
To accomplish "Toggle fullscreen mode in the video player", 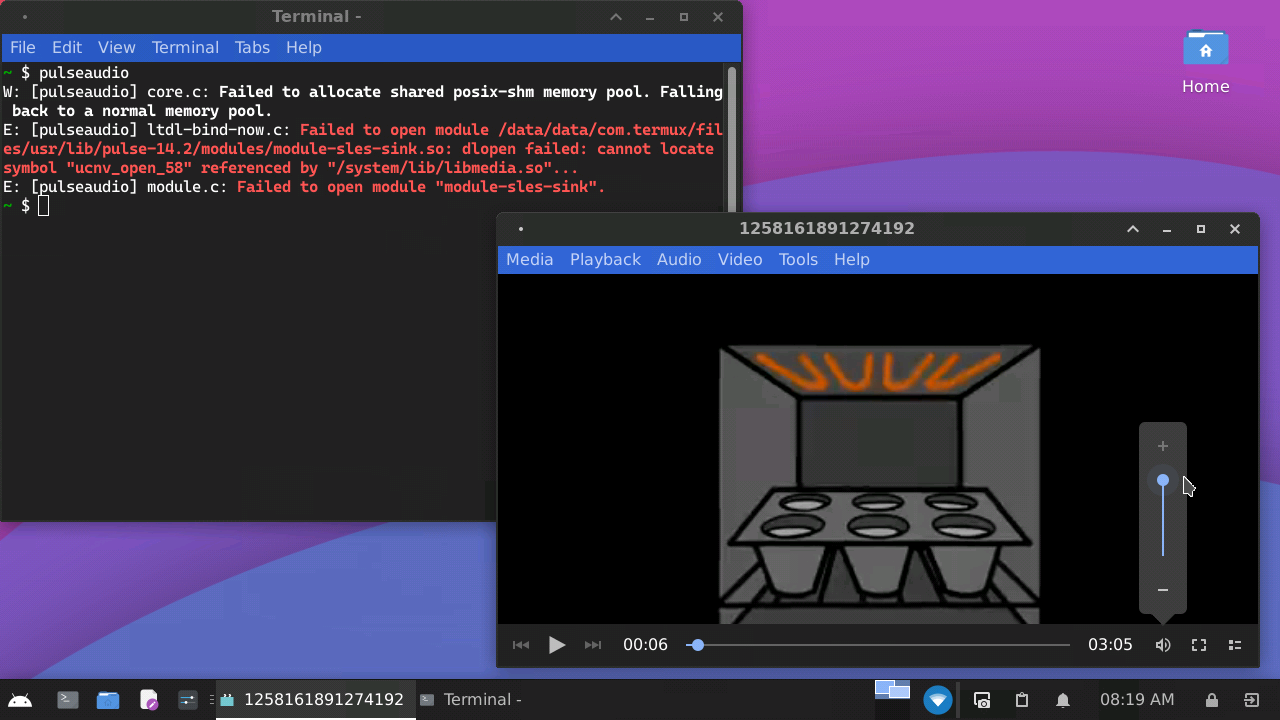I will (x=1198, y=644).
